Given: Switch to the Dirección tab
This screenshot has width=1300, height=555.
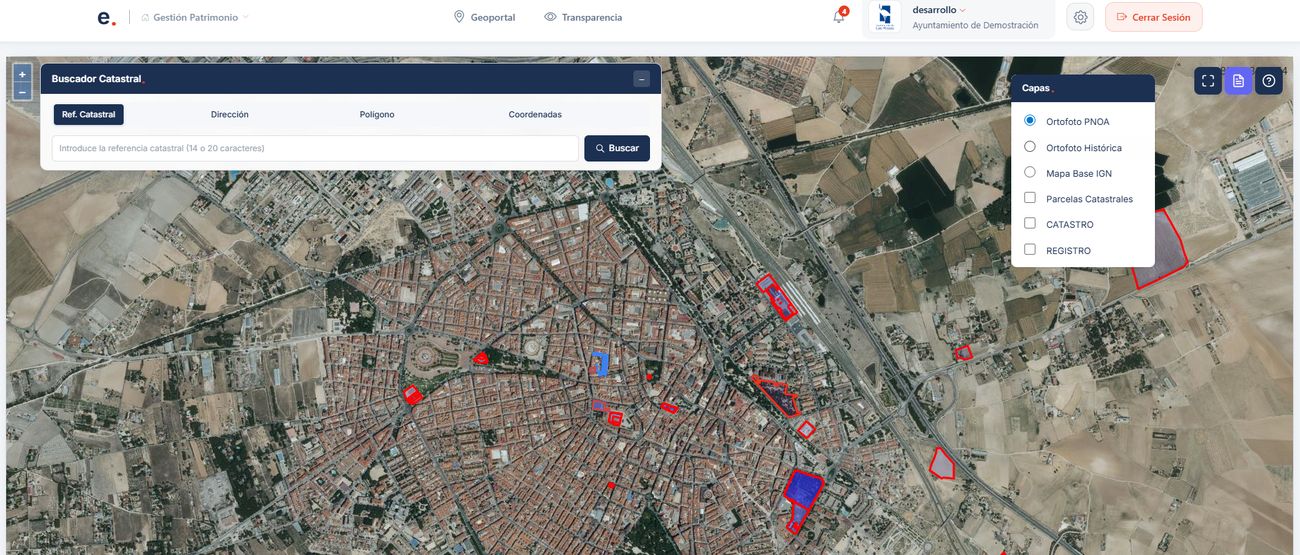Looking at the screenshot, I should point(229,115).
